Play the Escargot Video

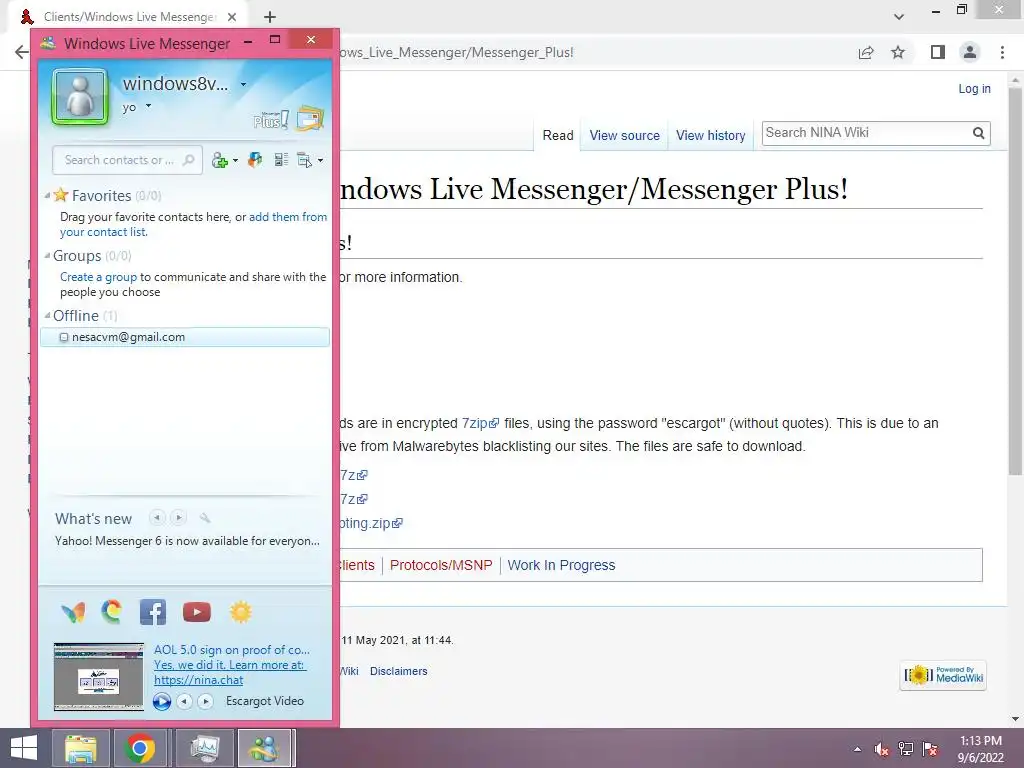(x=162, y=701)
